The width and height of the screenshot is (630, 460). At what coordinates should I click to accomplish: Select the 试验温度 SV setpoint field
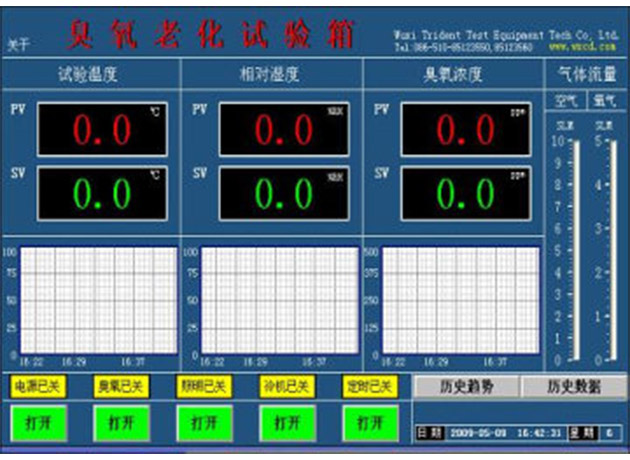(x=102, y=194)
